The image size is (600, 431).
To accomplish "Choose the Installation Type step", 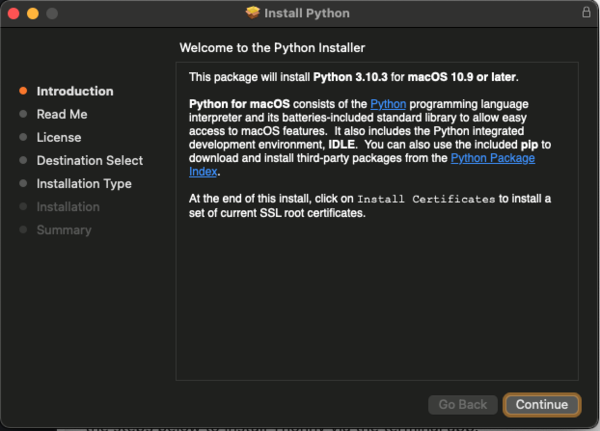I will tap(84, 183).
